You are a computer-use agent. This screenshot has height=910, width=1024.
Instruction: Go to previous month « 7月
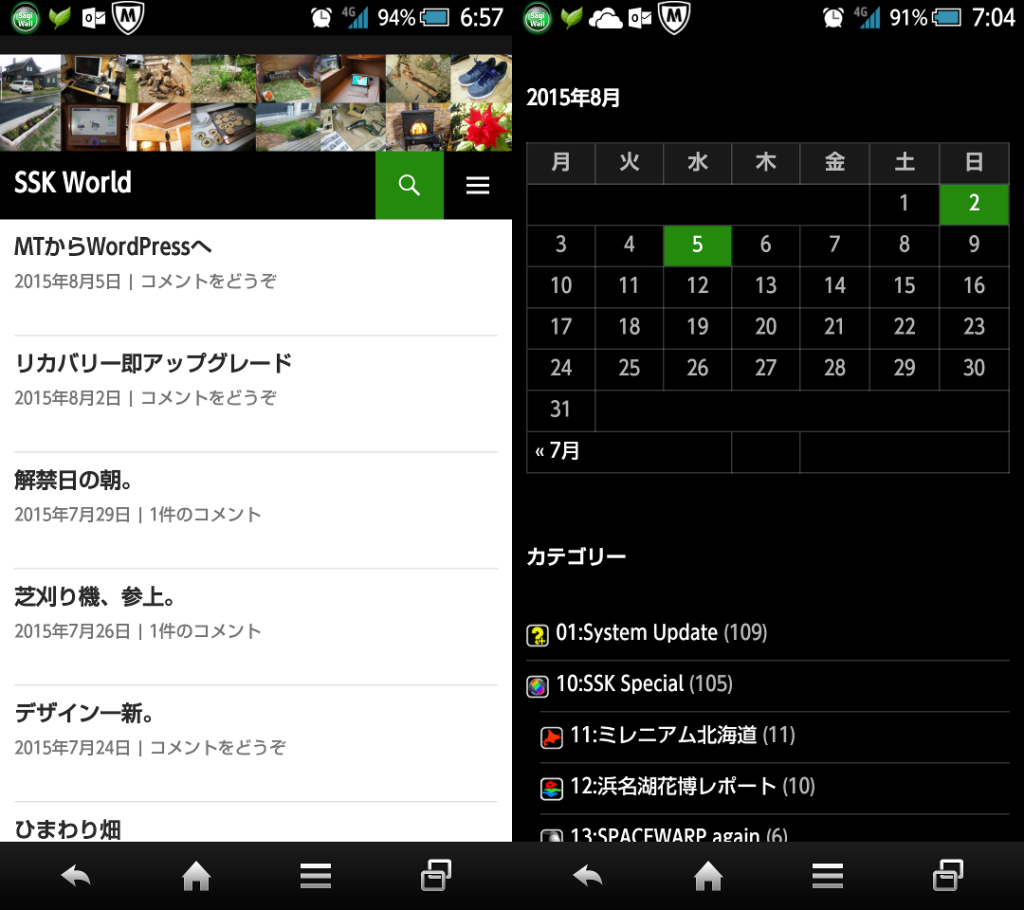(x=558, y=452)
